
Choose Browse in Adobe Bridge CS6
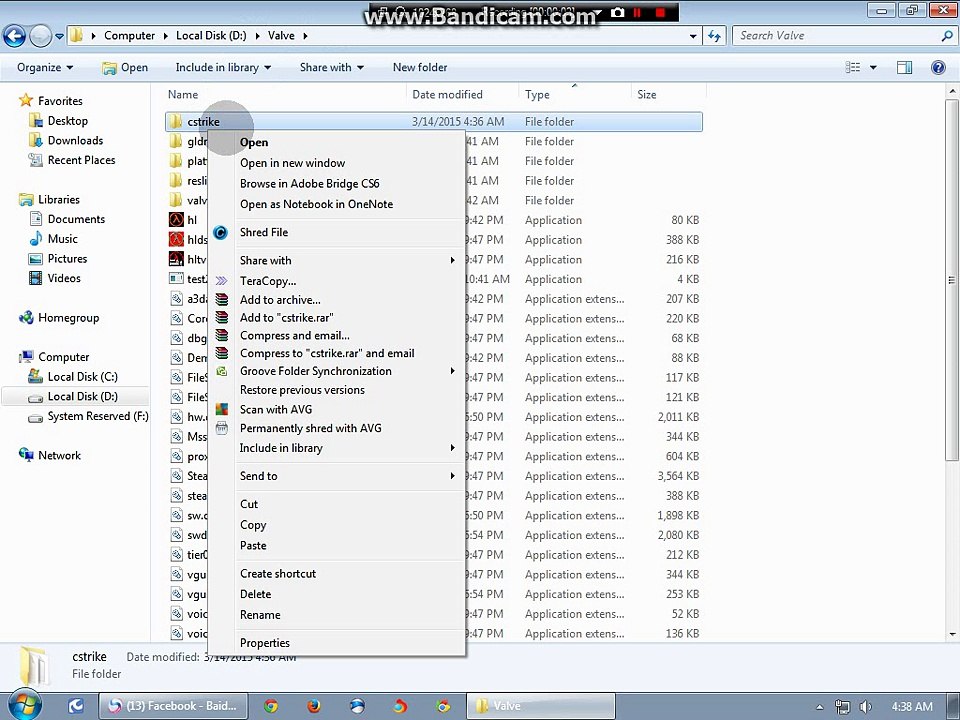tap(310, 184)
